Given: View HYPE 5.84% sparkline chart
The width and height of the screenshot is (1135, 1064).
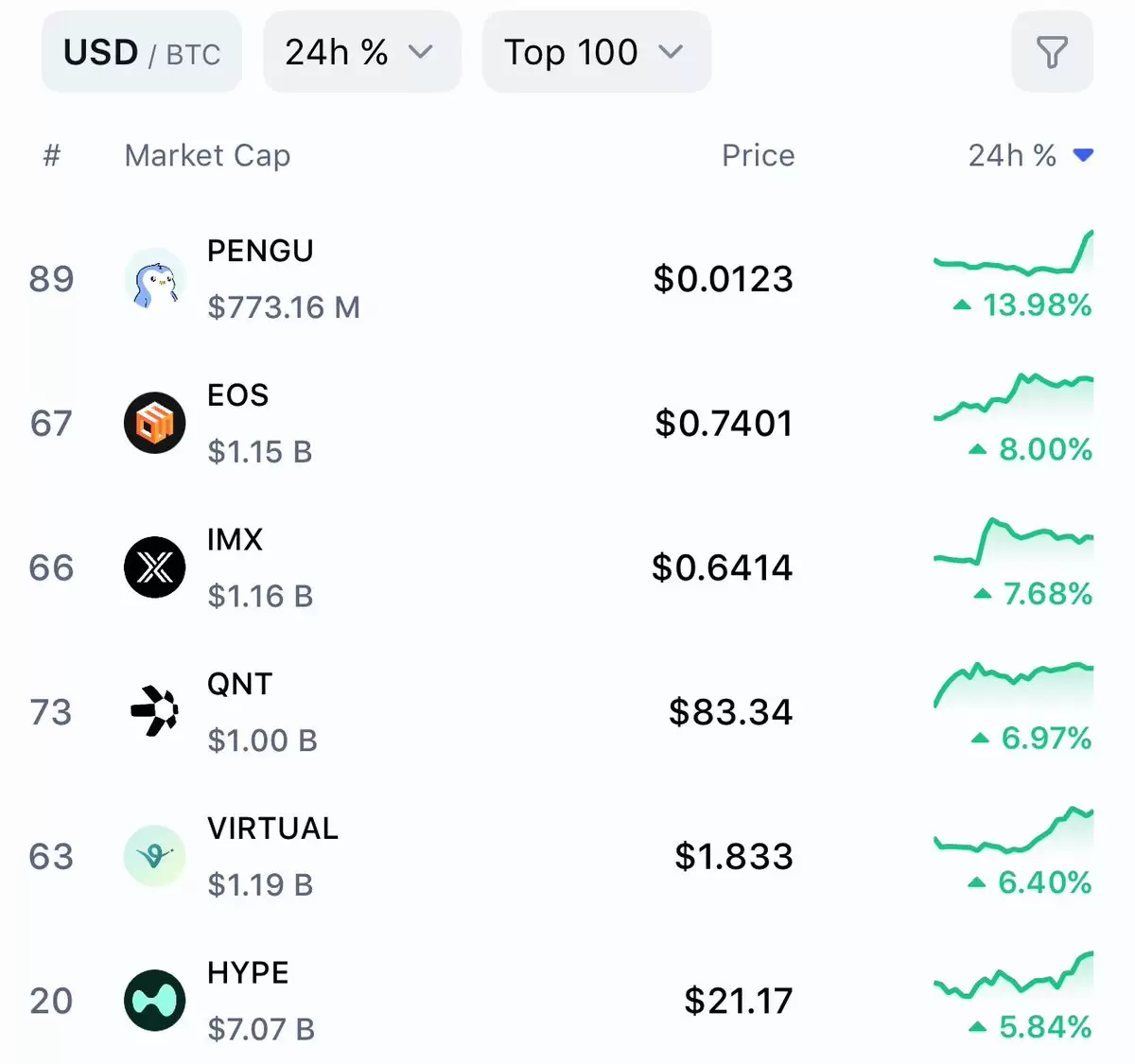Looking at the screenshot, I should [x=1013, y=976].
